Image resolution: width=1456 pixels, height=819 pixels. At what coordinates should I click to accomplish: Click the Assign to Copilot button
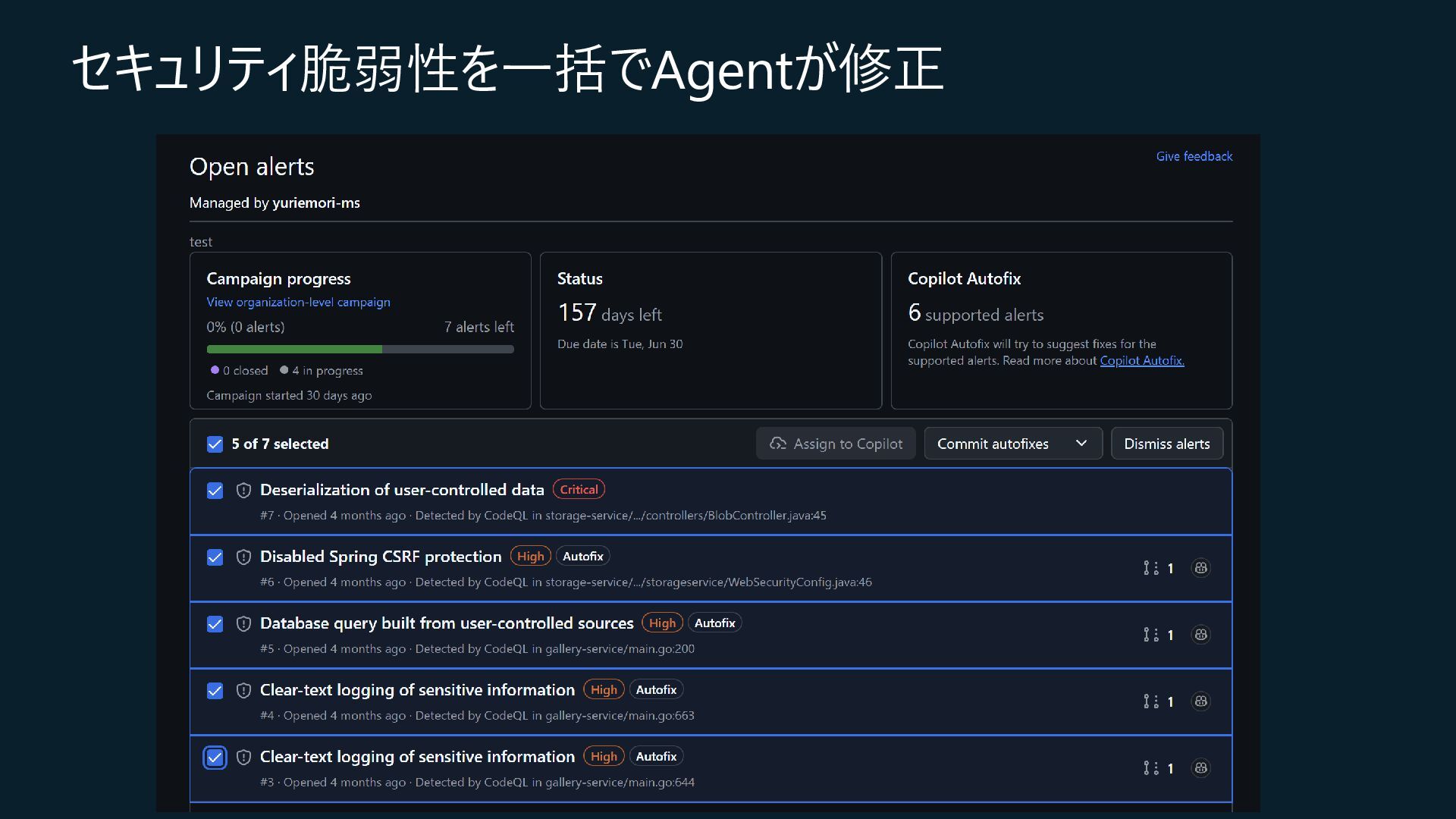point(836,444)
